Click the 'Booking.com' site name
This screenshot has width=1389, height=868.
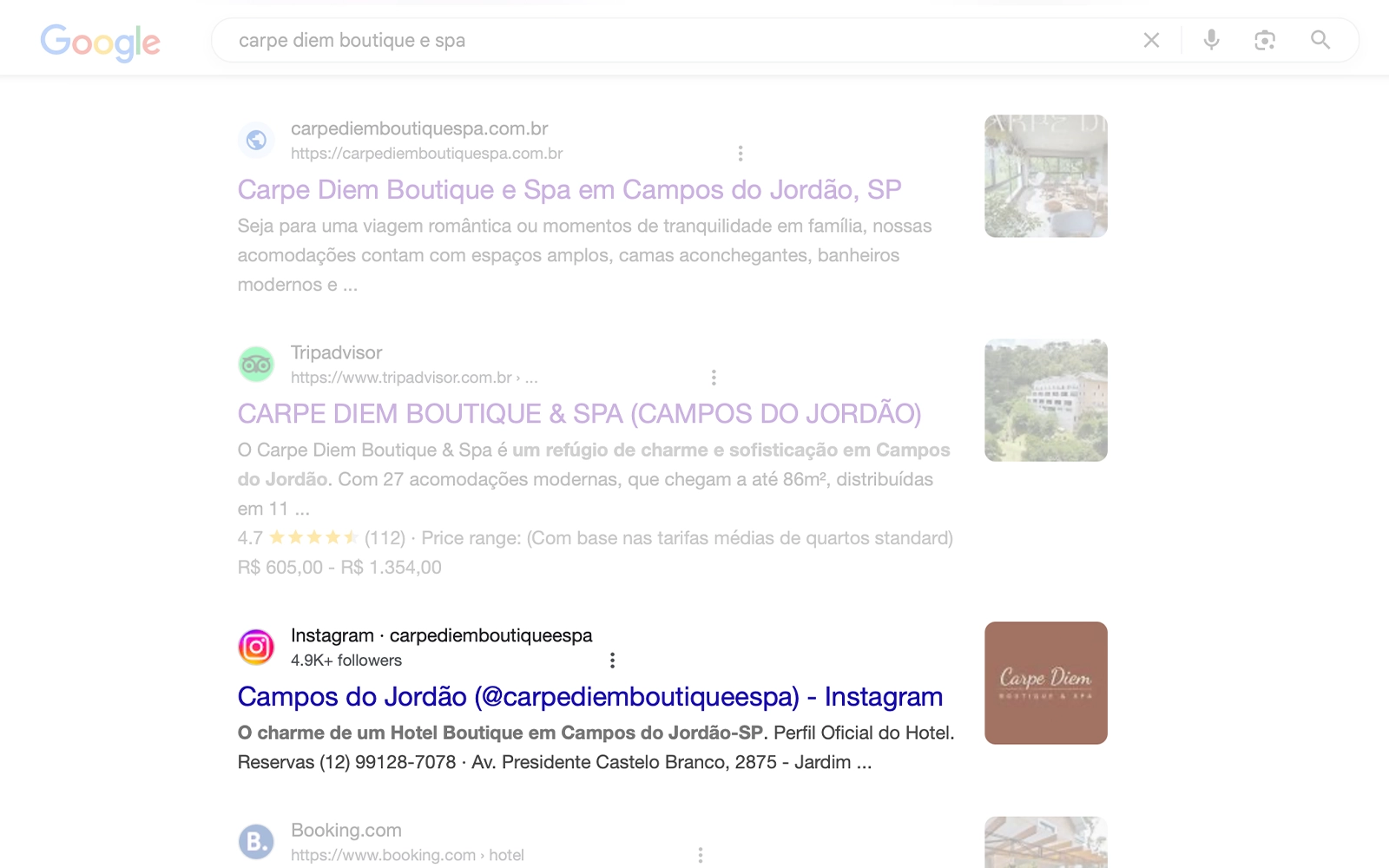pos(346,830)
